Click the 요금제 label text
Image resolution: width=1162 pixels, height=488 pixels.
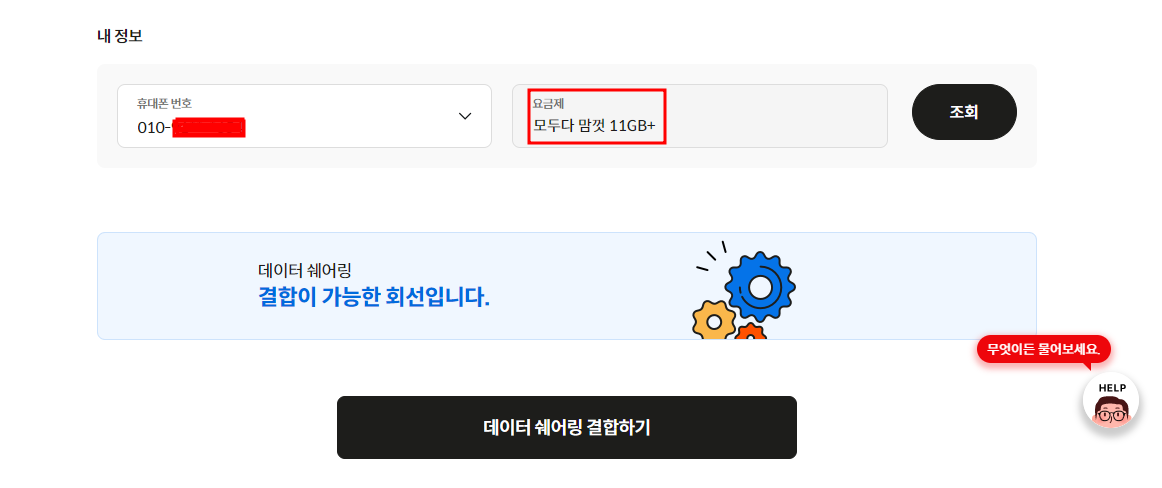tap(548, 103)
